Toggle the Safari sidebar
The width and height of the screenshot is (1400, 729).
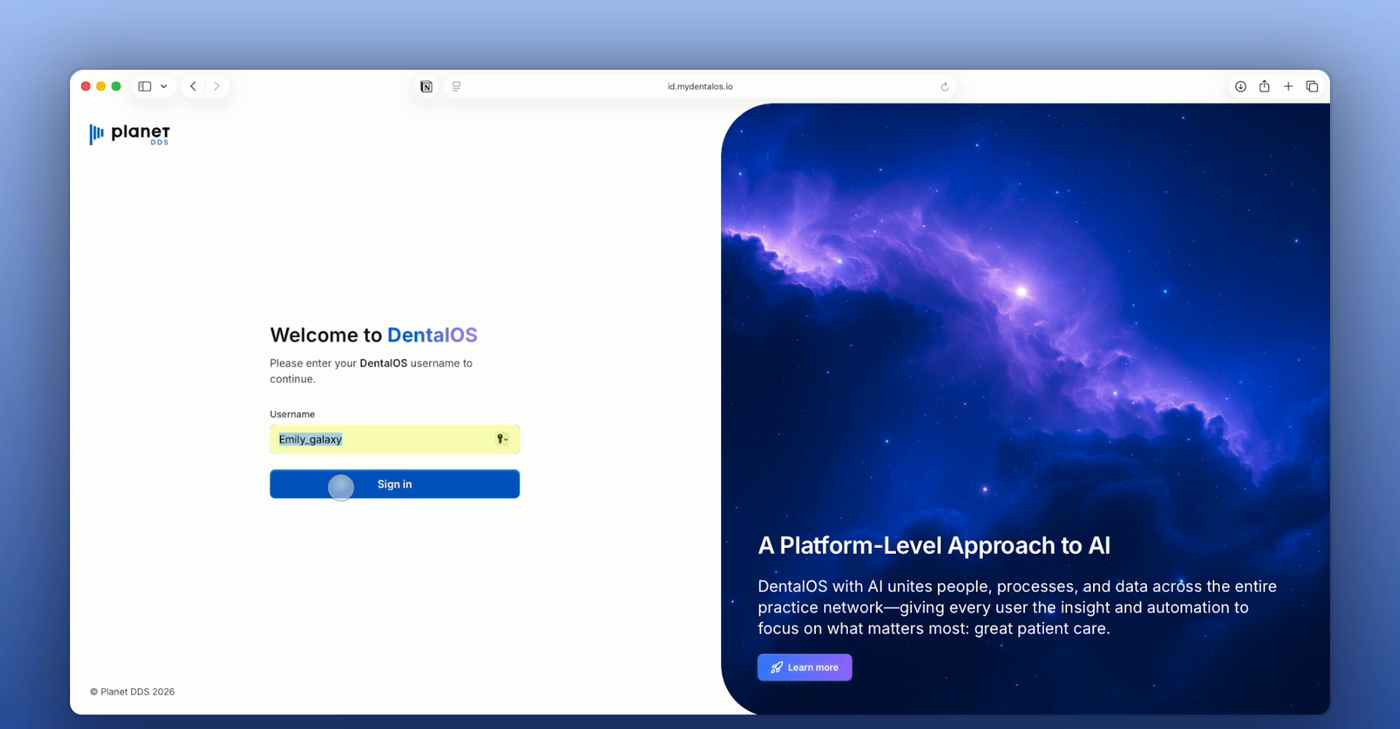(145, 87)
